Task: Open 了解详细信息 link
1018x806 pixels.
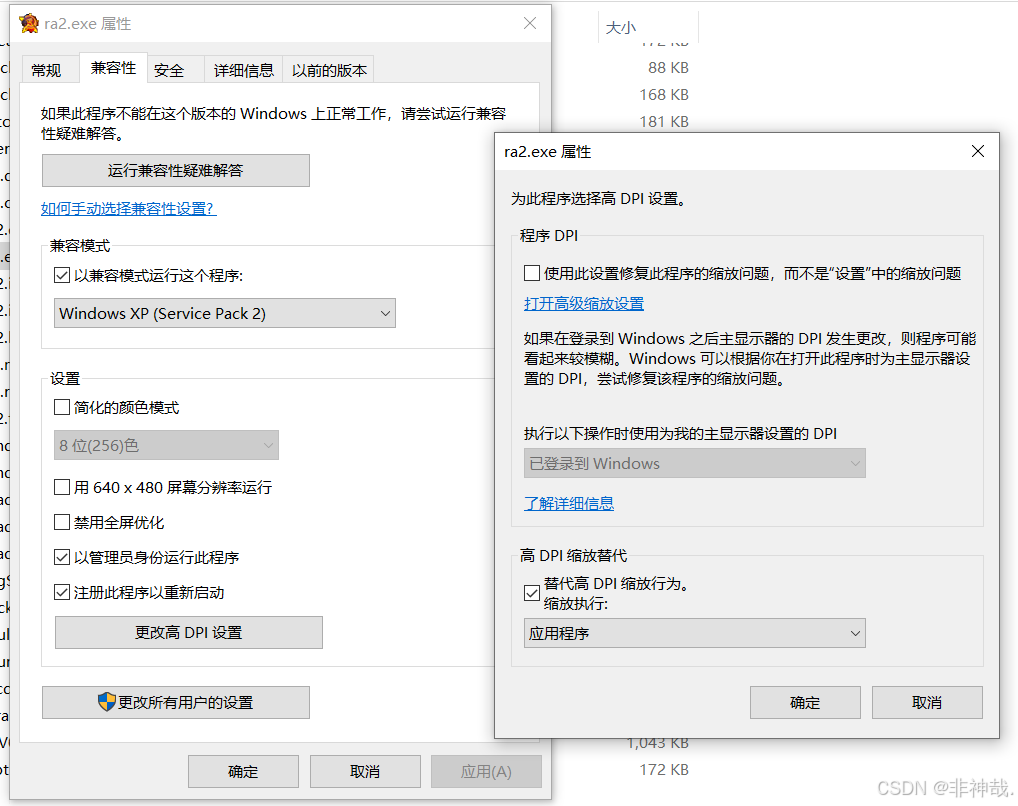Action: (x=569, y=503)
